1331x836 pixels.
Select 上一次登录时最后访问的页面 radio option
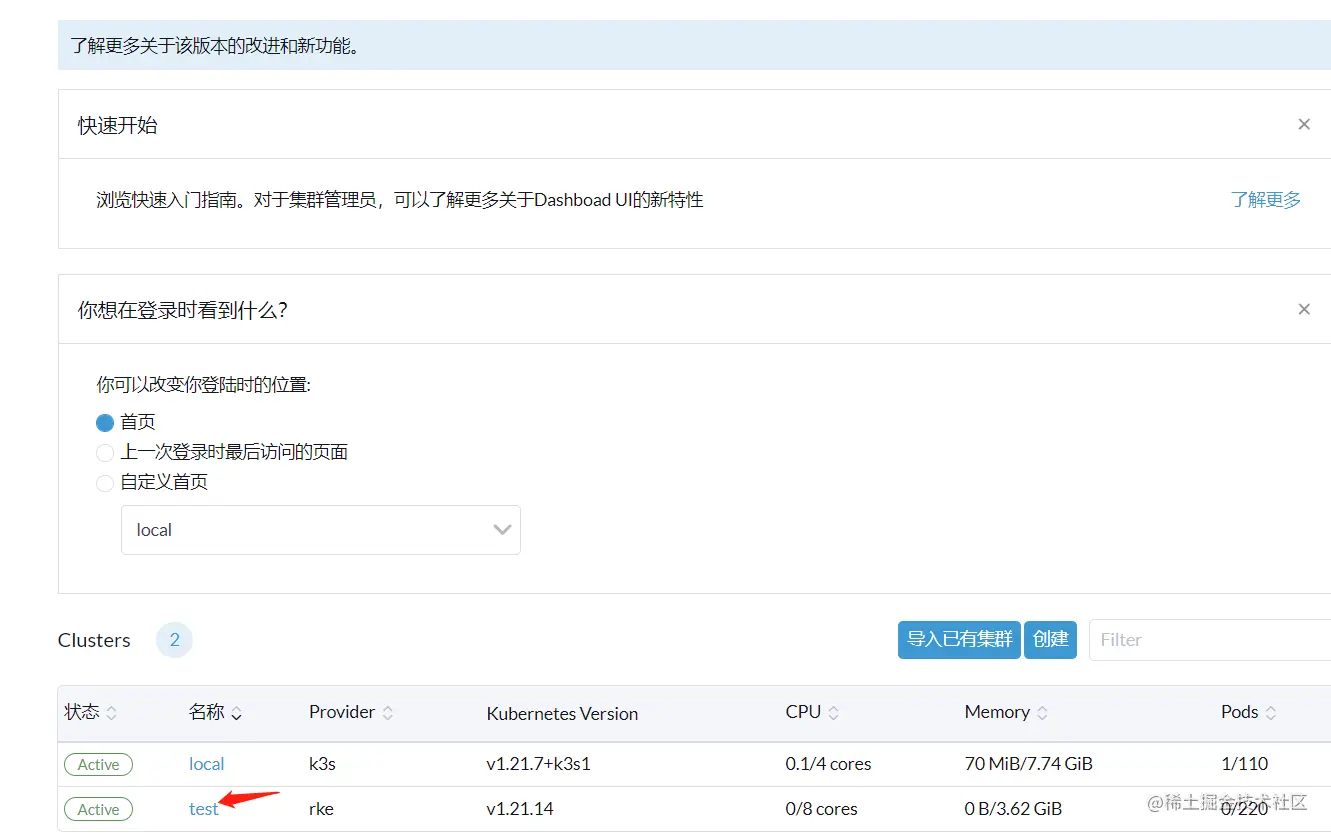pos(105,453)
